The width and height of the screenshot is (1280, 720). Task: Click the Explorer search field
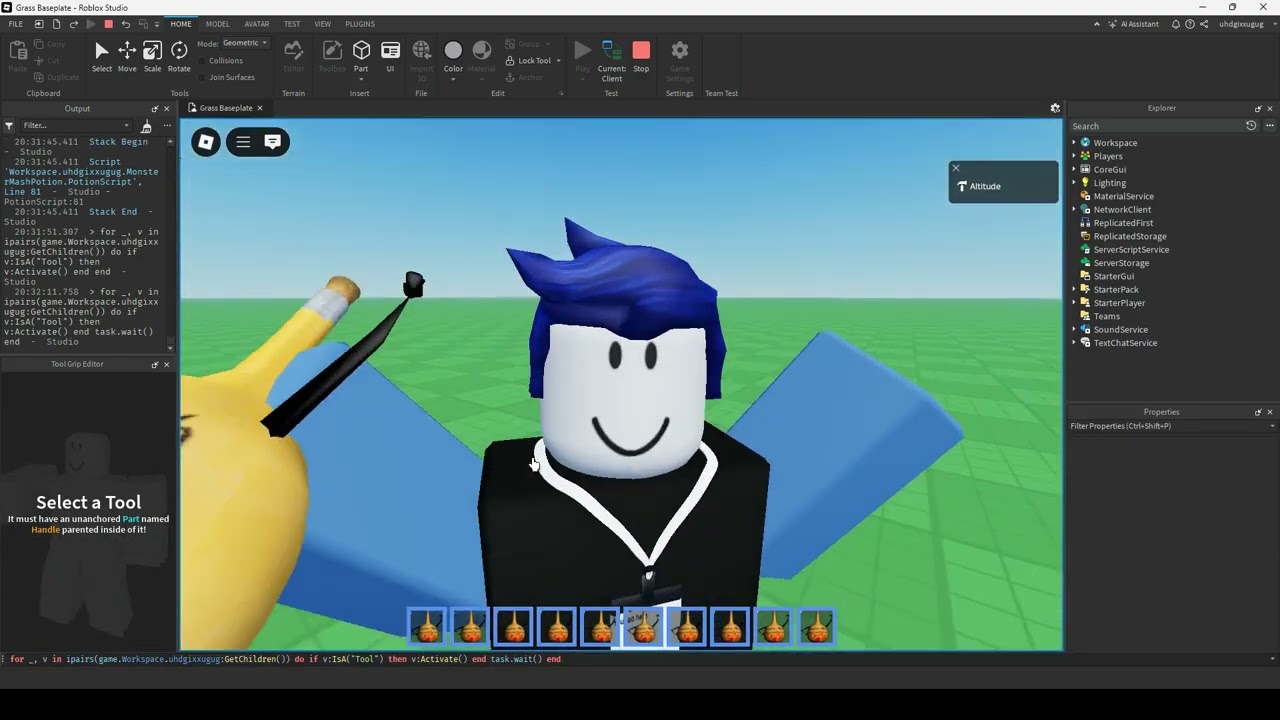click(1156, 126)
